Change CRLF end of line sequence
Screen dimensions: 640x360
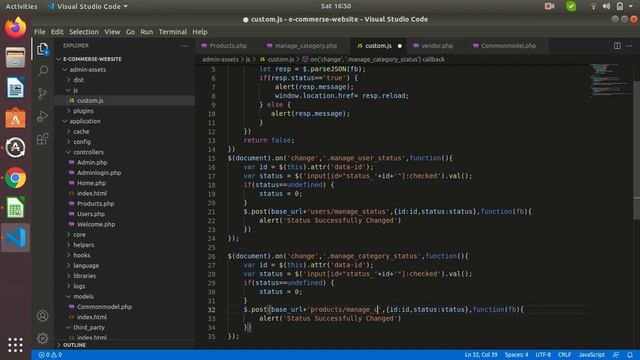coord(564,355)
